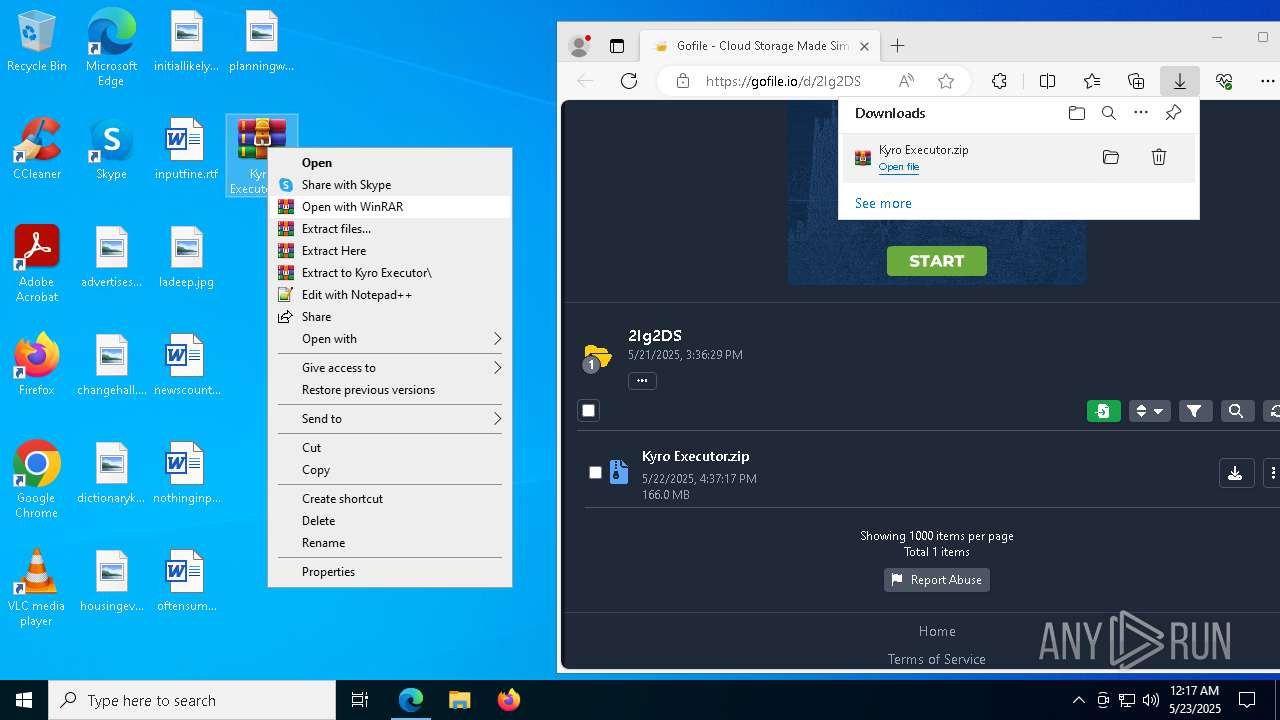Click the Gofile green import icon

click(x=1104, y=411)
